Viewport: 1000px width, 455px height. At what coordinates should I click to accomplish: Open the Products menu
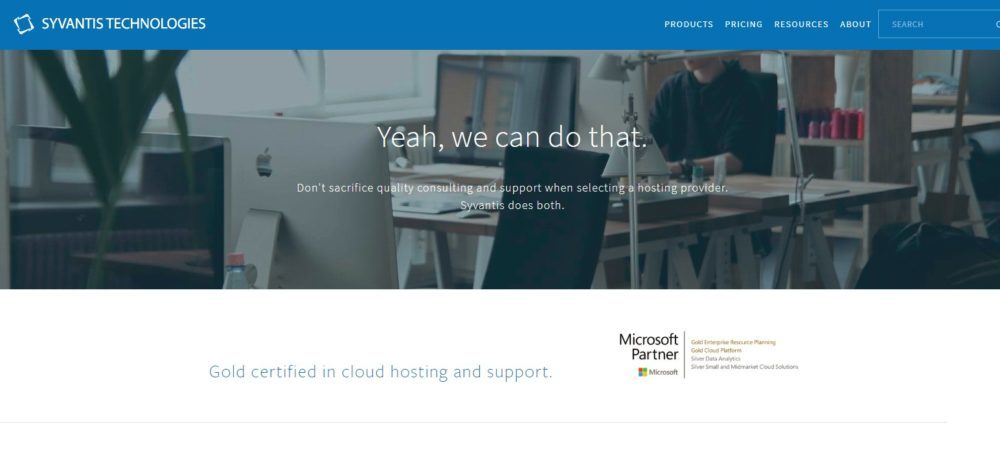click(x=688, y=24)
